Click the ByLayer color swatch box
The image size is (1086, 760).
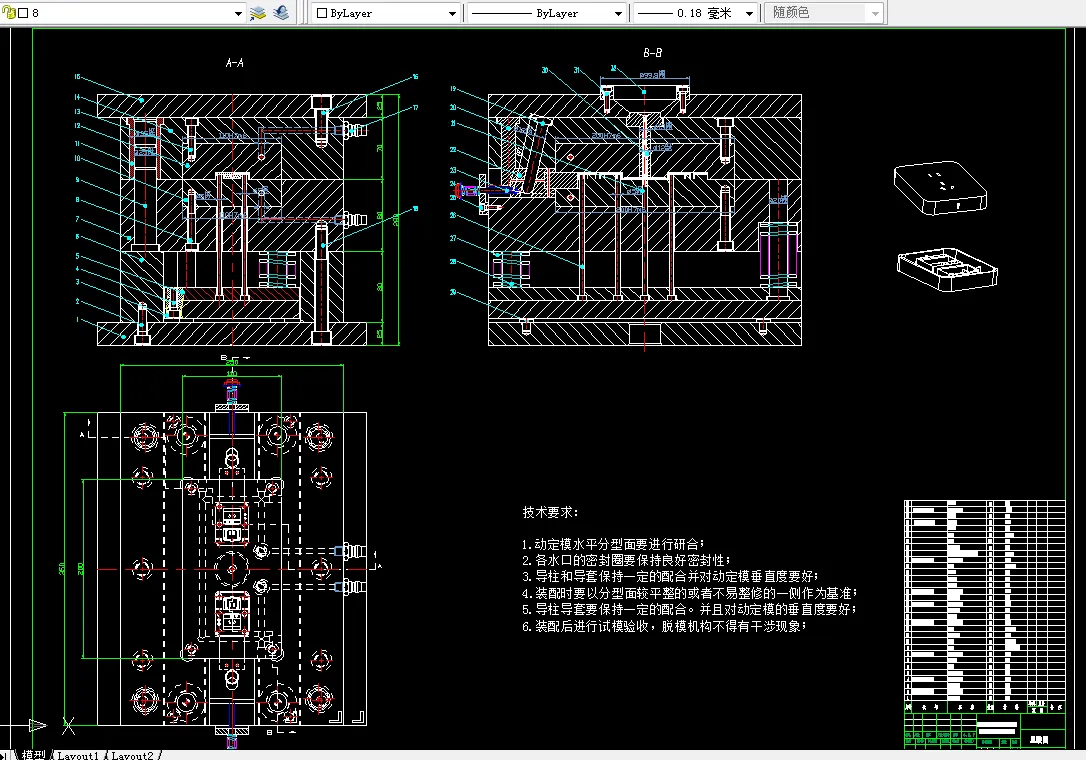[322, 13]
